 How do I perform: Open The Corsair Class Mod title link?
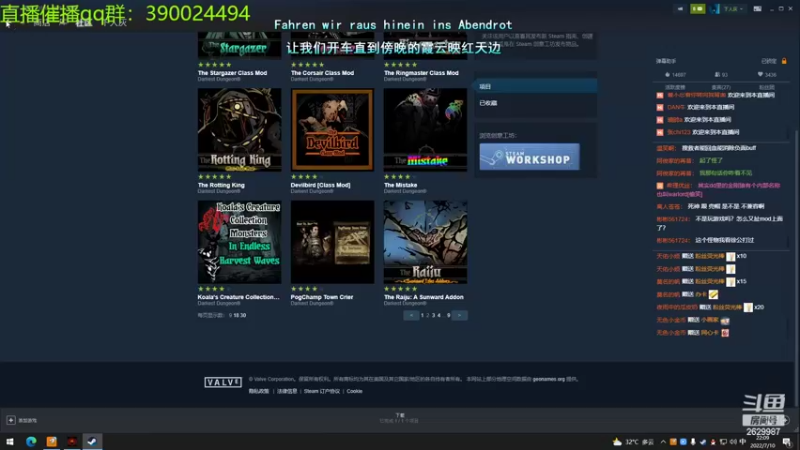[x=322, y=73]
